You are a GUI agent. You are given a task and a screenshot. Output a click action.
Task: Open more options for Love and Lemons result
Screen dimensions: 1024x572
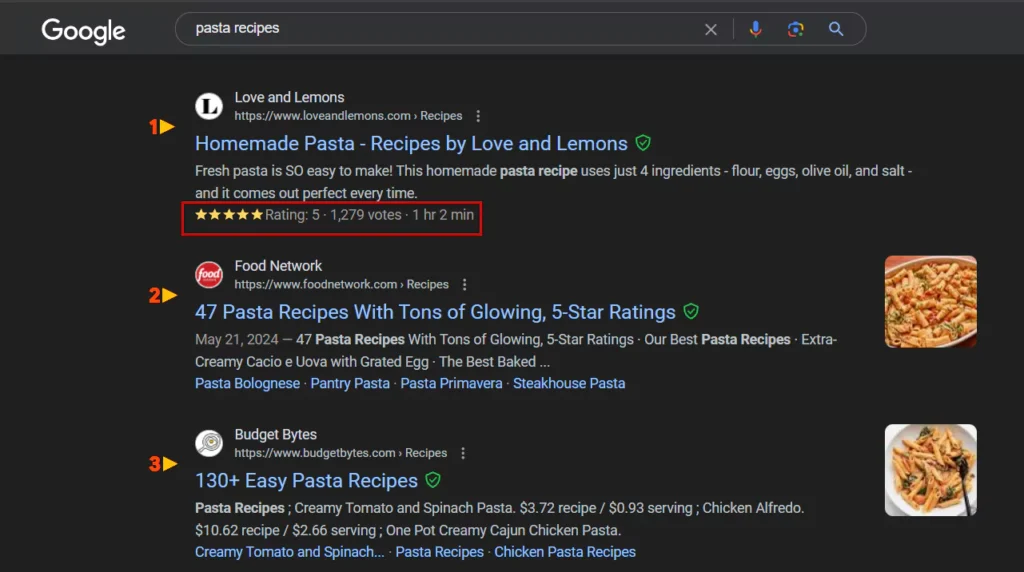[478, 116]
